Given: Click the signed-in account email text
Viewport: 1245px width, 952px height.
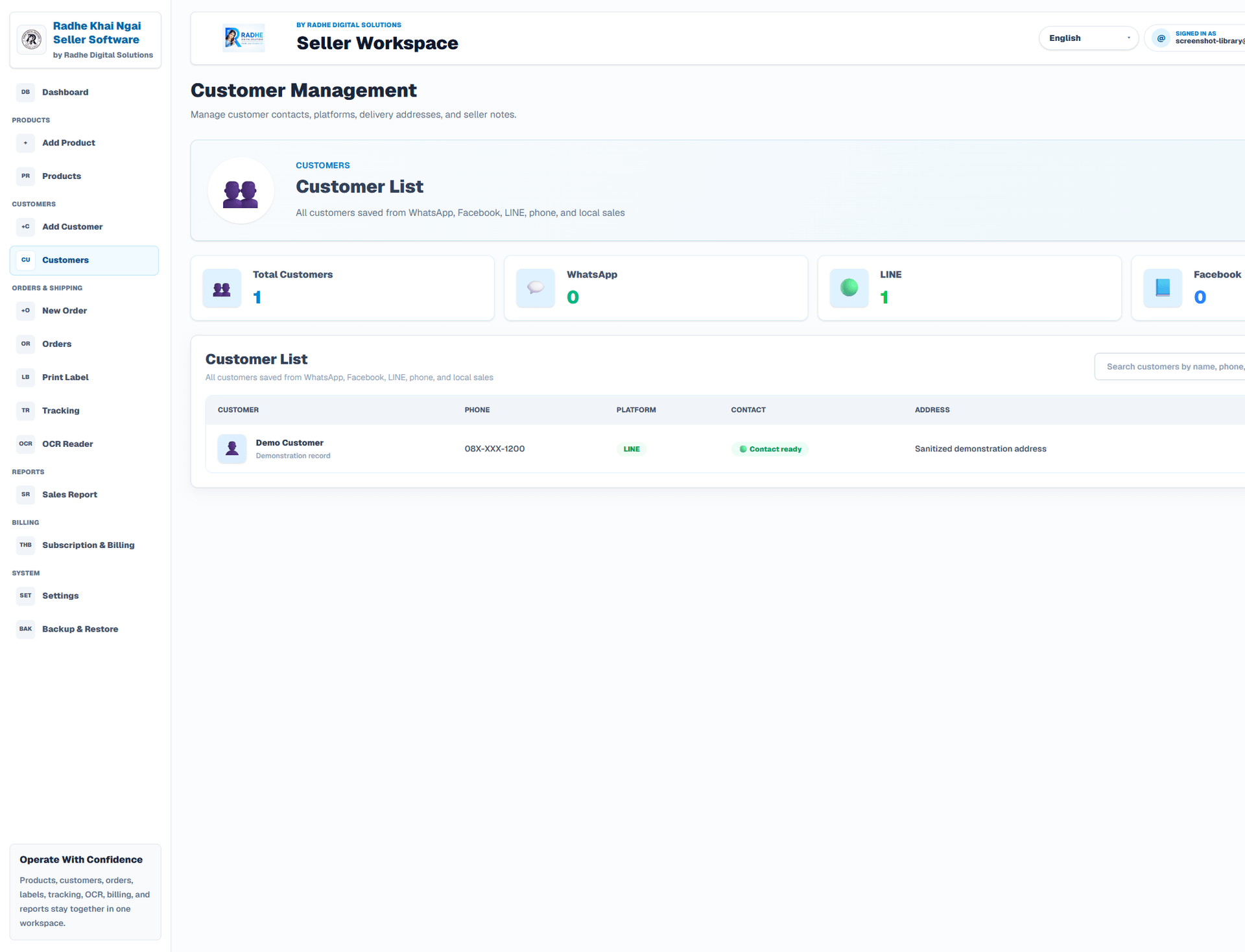Looking at the screenshot, I should (1210, 42).
